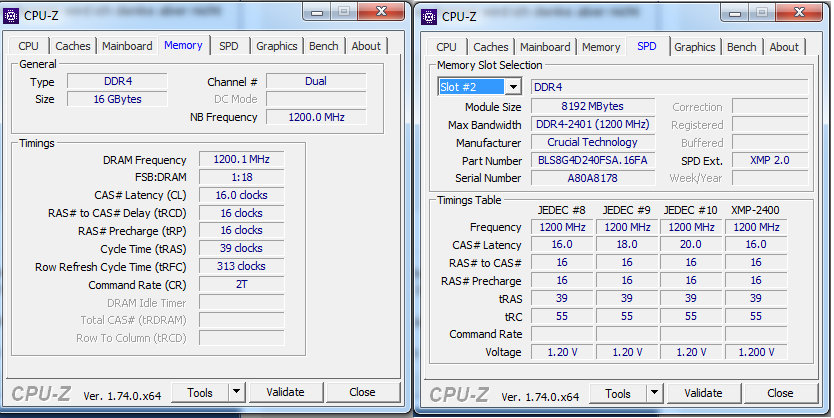Click the SPD Ext. XMP 2.0 value

[770, 160]
